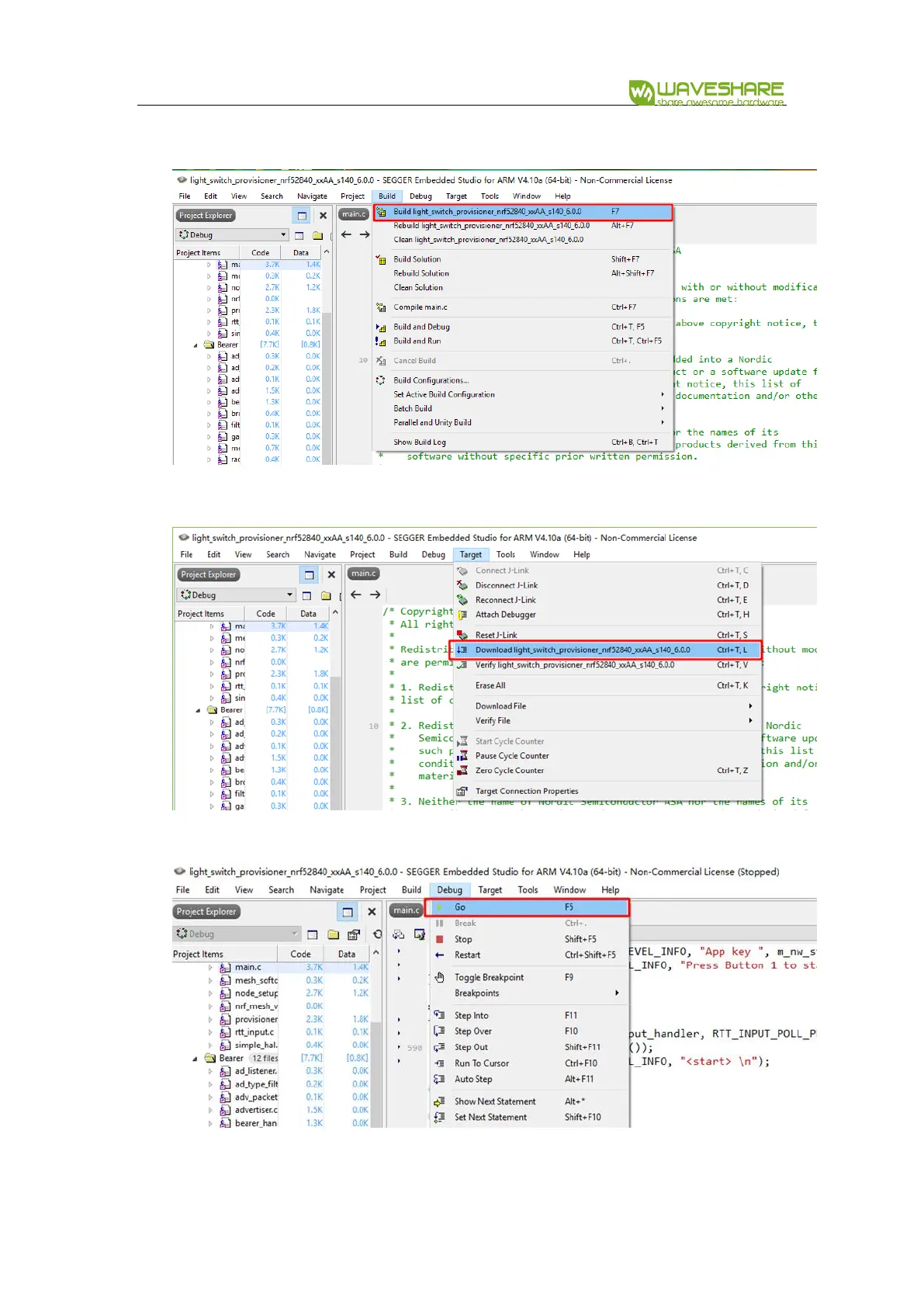The width and height of the screenshot is (924, 1307).
Task: Click the Reconnect J-Link icon
Action: click(462, 601)
